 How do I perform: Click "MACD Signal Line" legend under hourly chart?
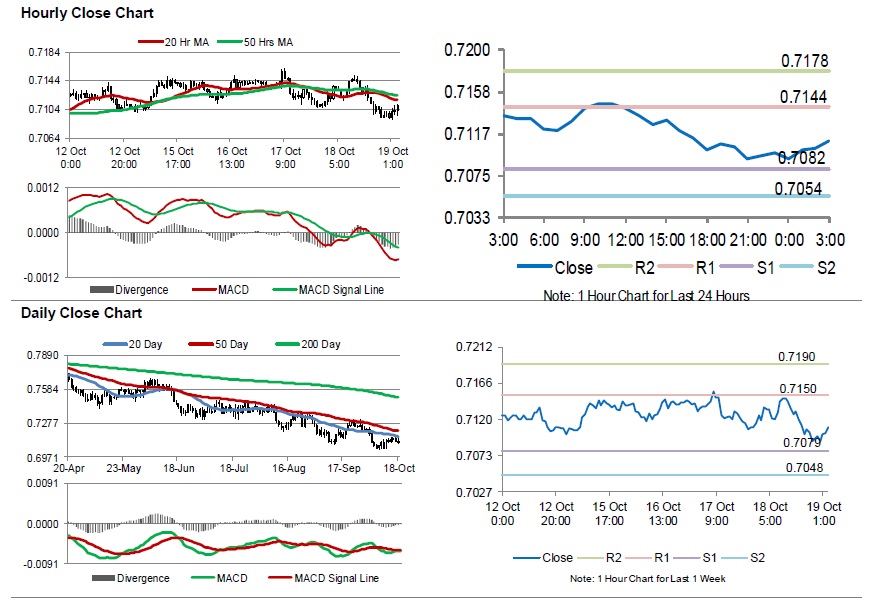pyautogui.click(x=328, y=290)
